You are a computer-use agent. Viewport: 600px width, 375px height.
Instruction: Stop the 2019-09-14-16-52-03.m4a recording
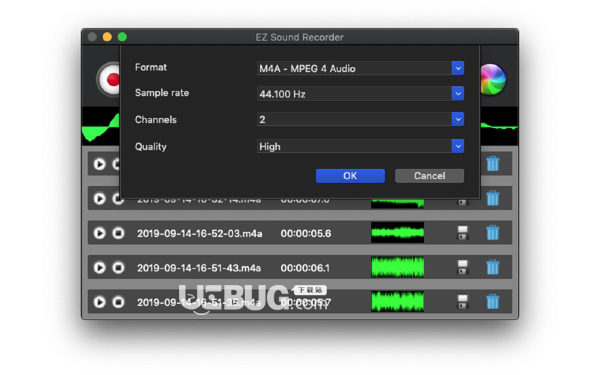pos(118,233)
